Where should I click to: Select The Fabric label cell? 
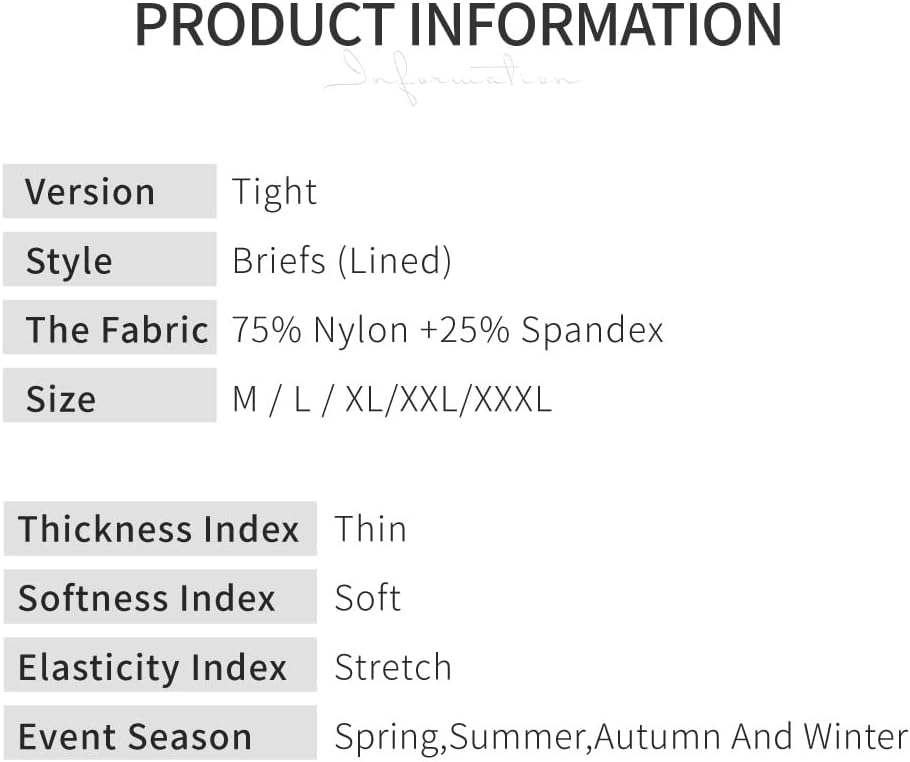pyautogui.click(x=109, y=329)
